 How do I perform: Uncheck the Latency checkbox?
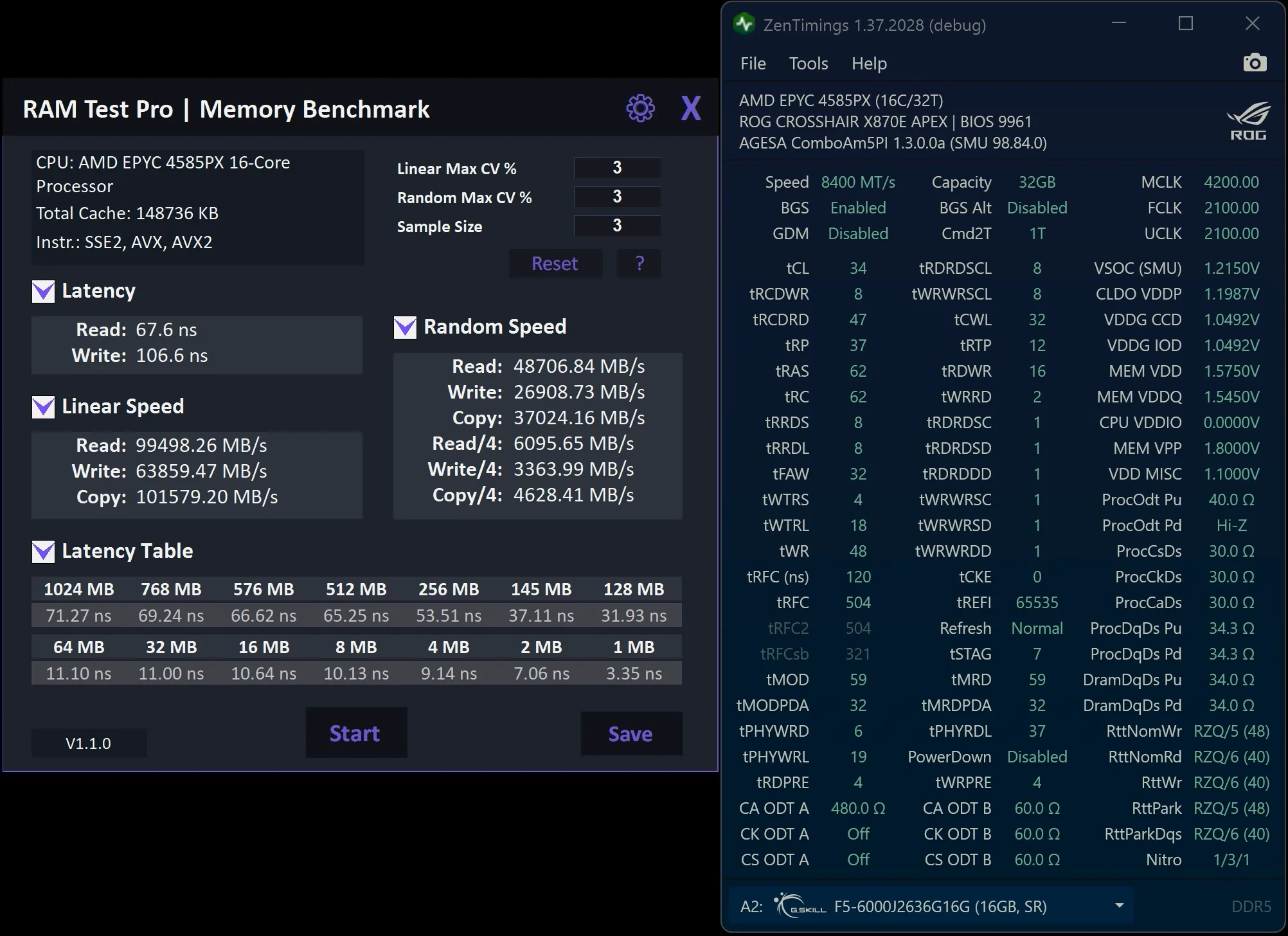click(x=43, y=291)
